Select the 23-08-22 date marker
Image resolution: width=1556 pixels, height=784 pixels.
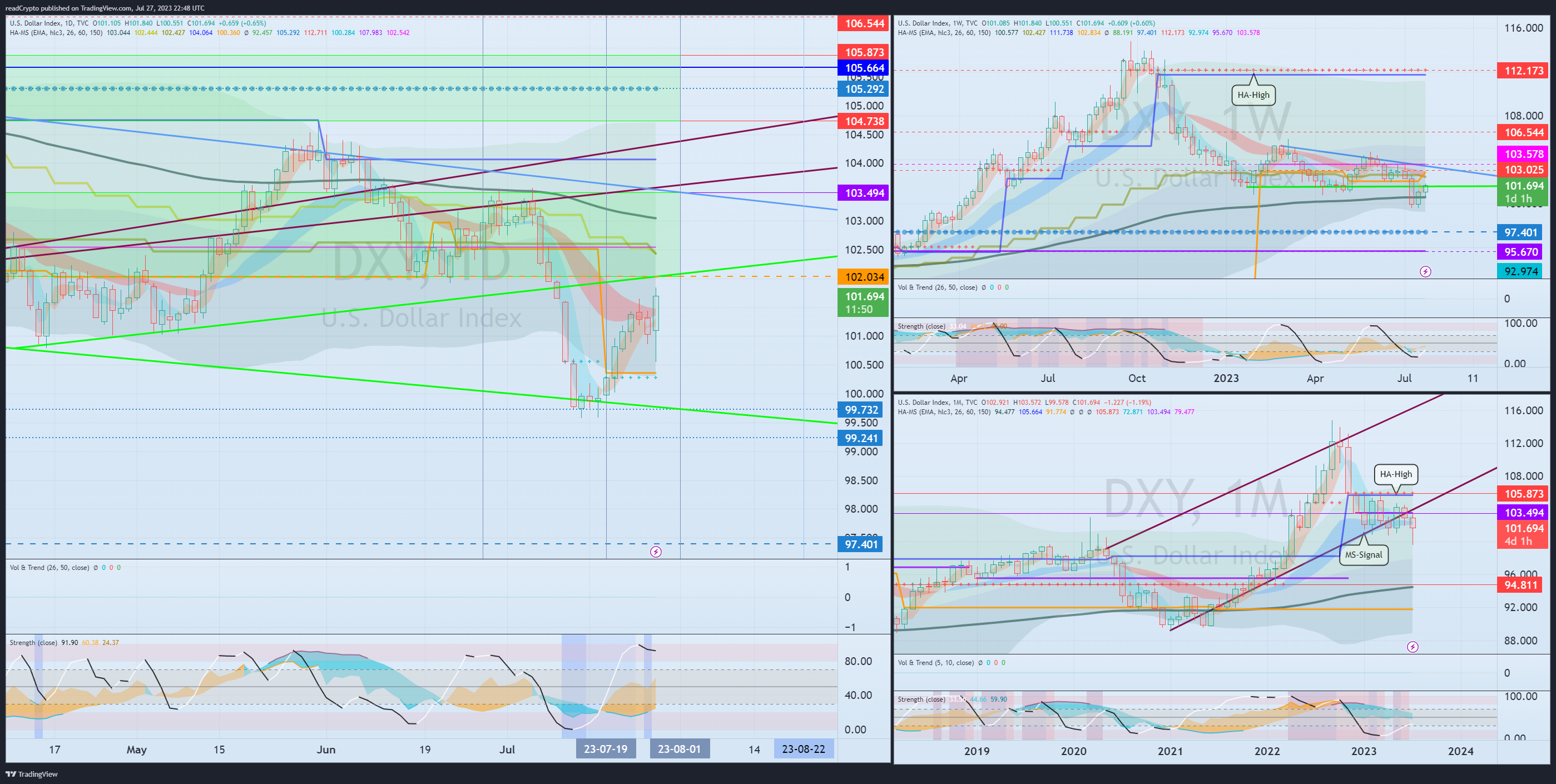click(x=804, y=749)
